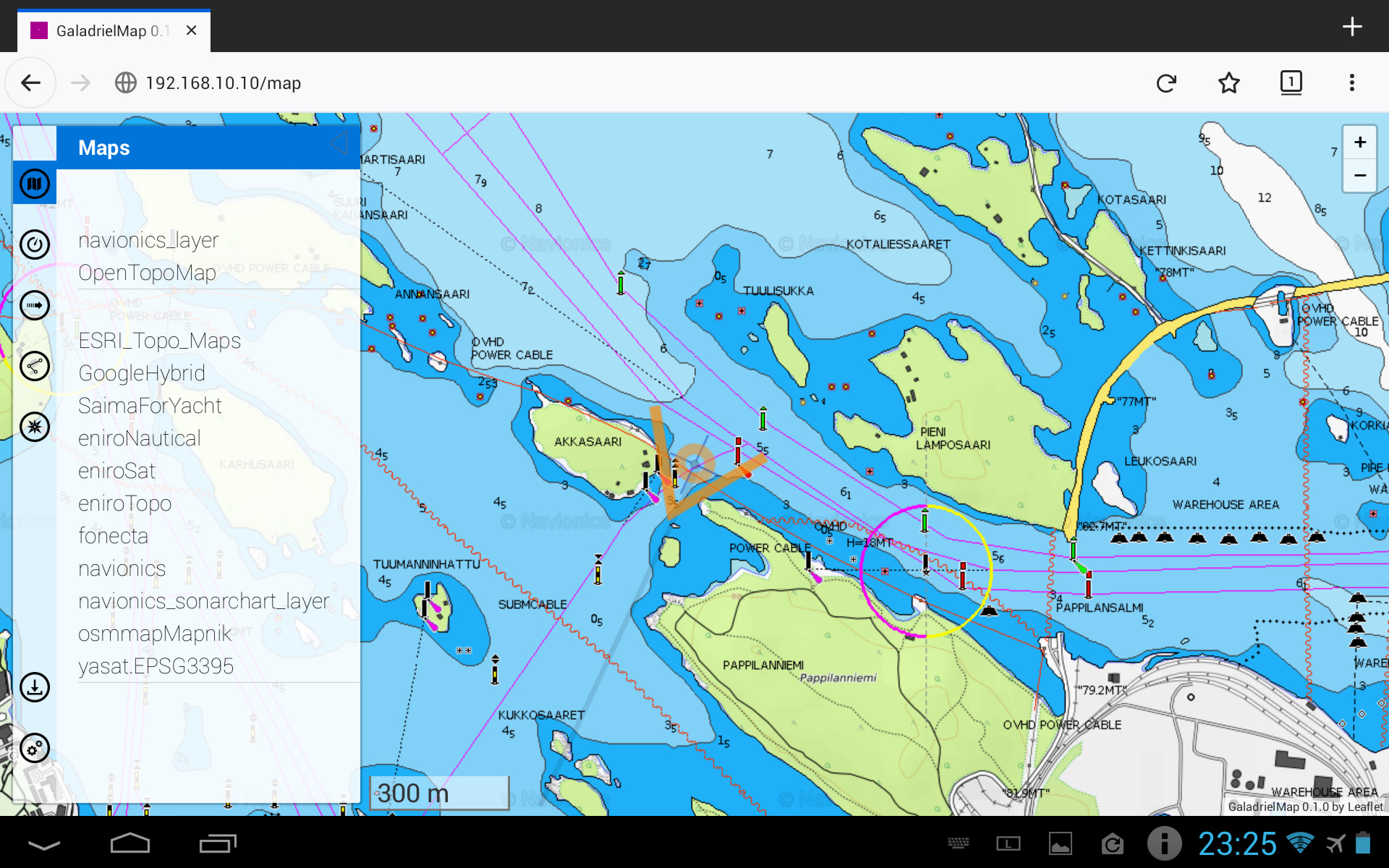Click the Maps panel header title

click(104, 148)
